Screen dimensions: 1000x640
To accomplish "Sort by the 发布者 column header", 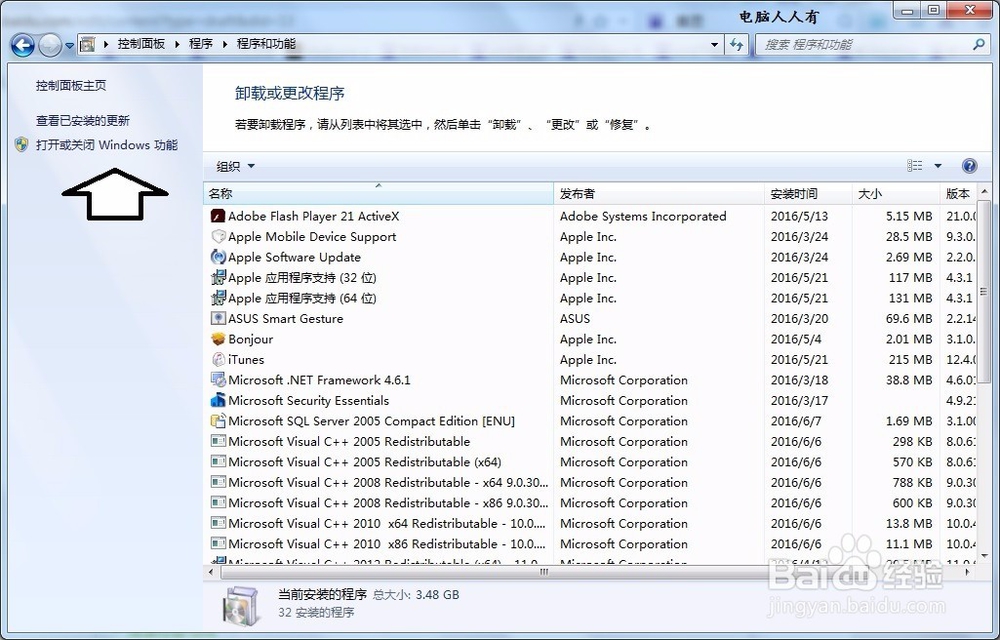I will (659, 194).
